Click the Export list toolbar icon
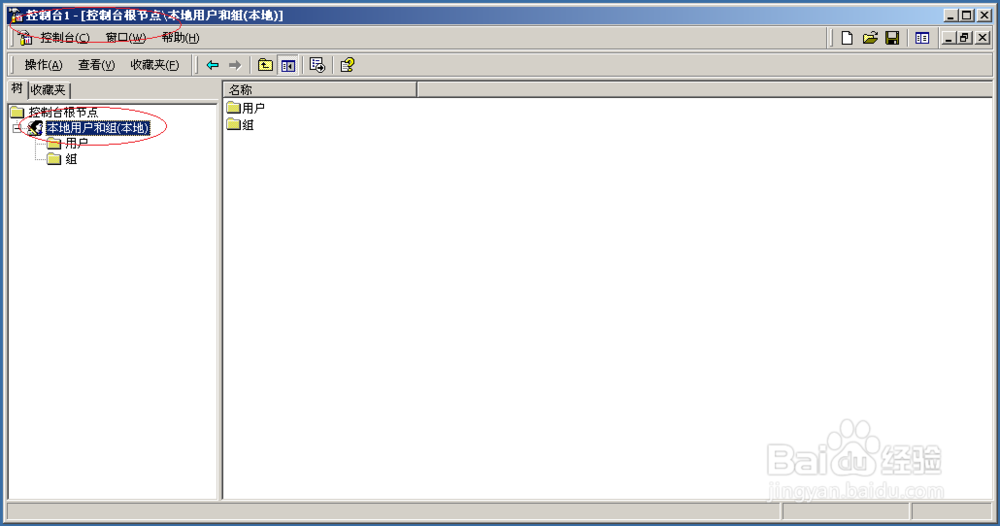This screenshot has height=526, width=1000. click(317, 65)
